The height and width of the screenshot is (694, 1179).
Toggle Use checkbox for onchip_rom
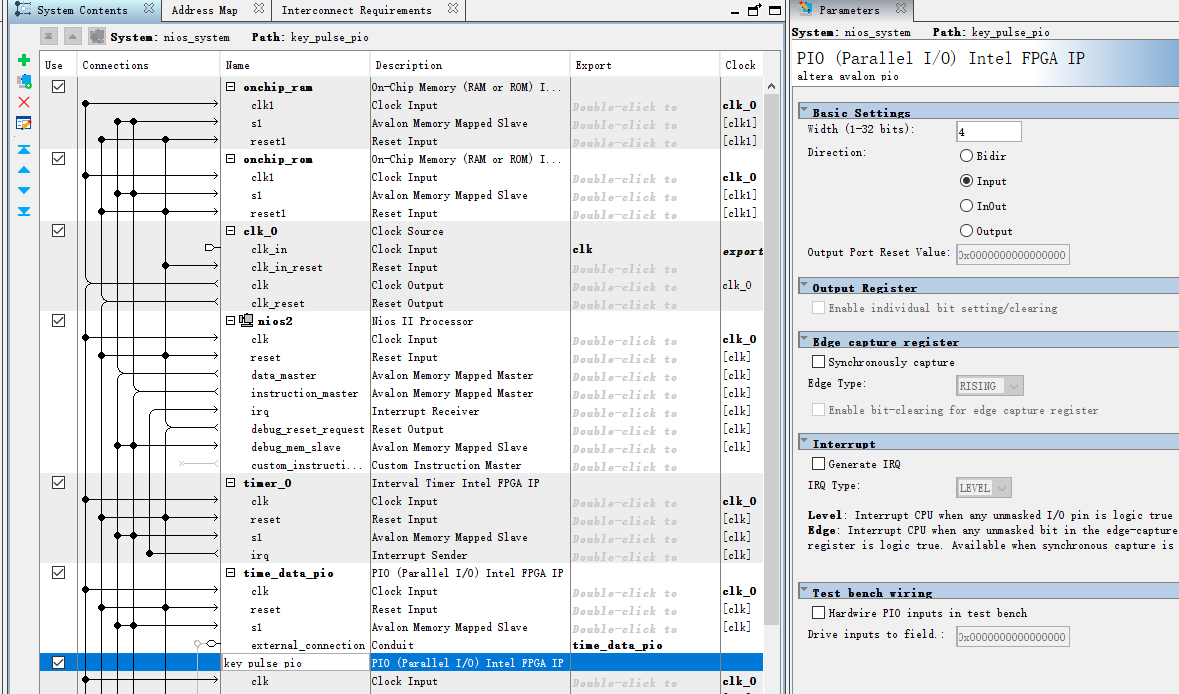[58, 159]
